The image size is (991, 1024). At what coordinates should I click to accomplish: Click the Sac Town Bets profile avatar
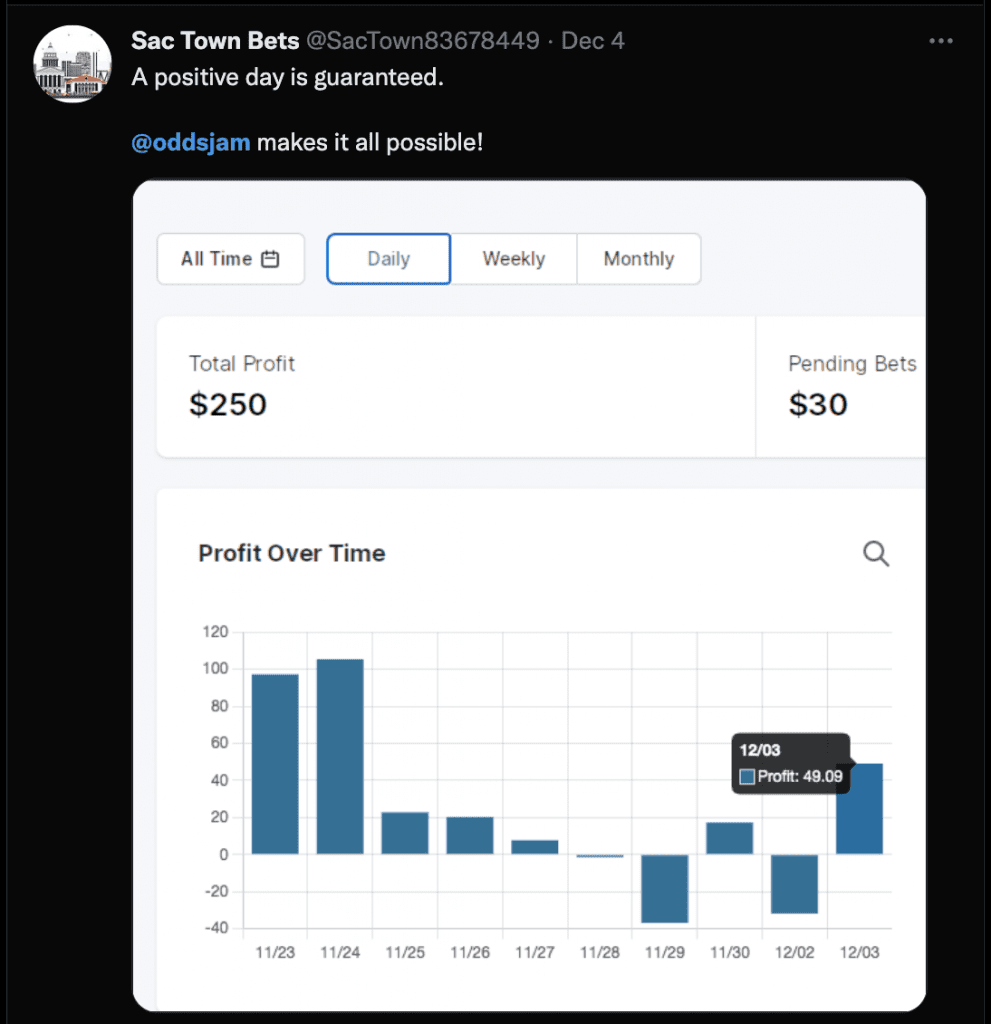point(72,64)
